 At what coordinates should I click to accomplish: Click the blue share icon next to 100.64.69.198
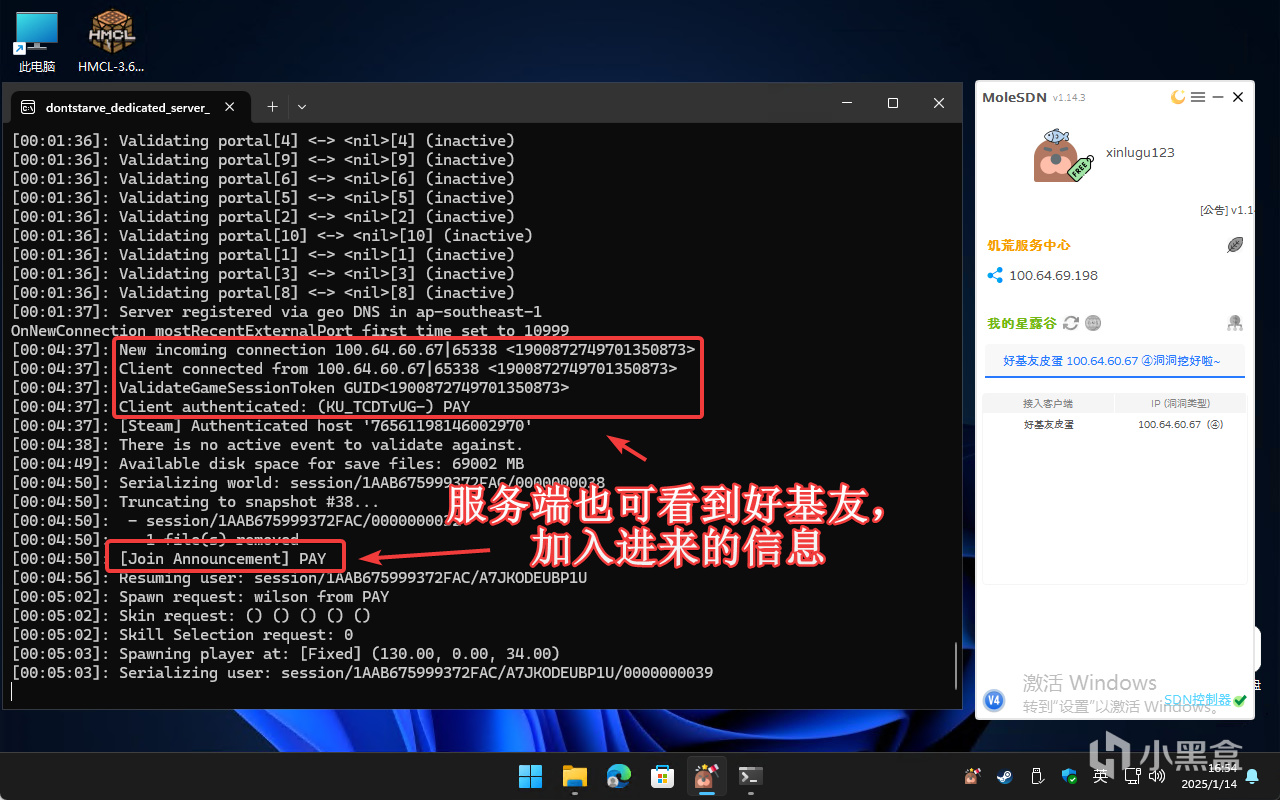(x=994, y=276)
